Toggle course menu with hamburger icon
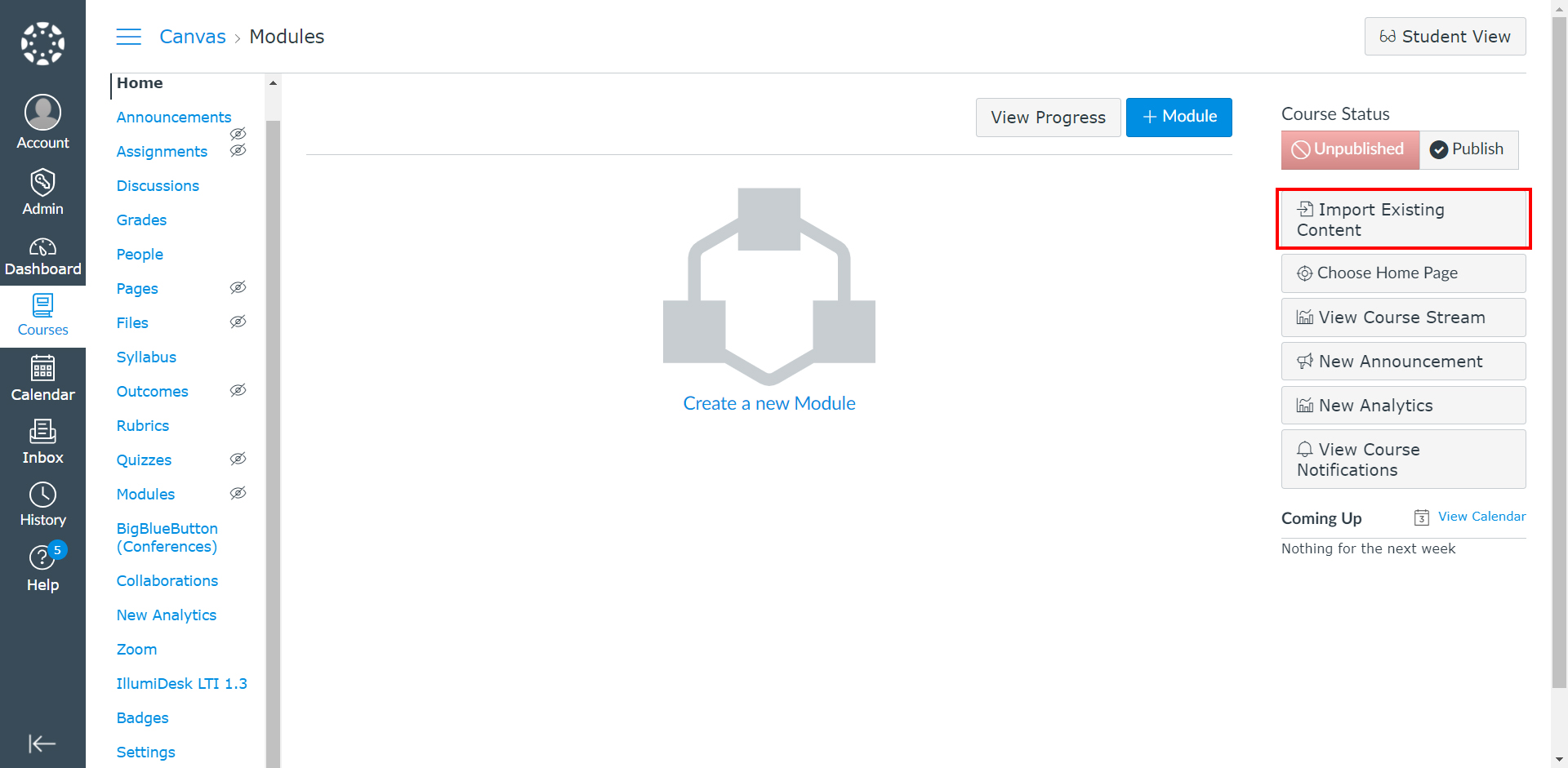 (x=129, y=37)
